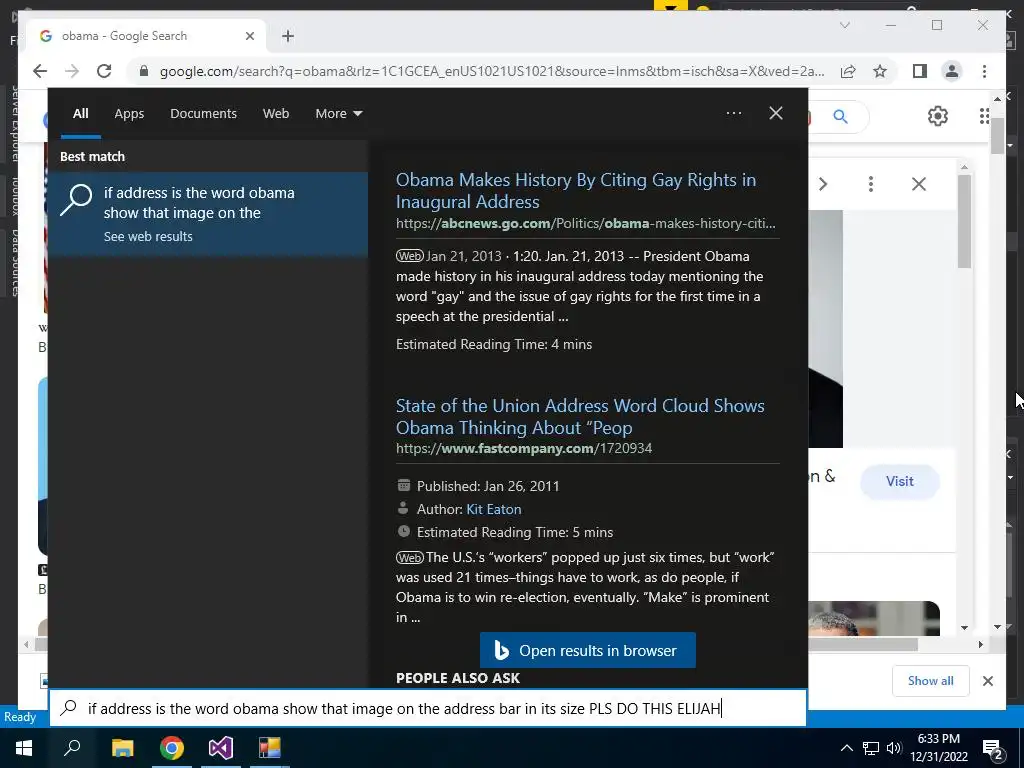The width and height of the screenshot is (1024, 768).
Task: Click the taskbar search magnifier
Action: (x=72, y=748)
